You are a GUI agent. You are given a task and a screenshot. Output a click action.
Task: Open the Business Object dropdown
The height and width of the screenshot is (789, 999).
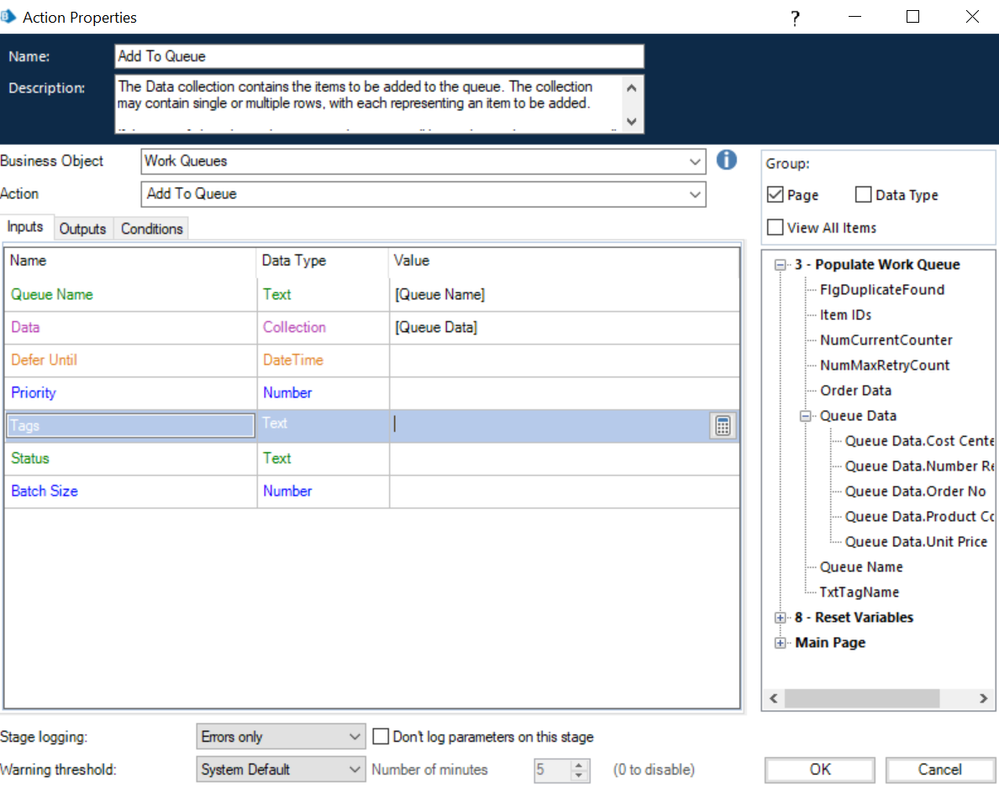(696, 161)
